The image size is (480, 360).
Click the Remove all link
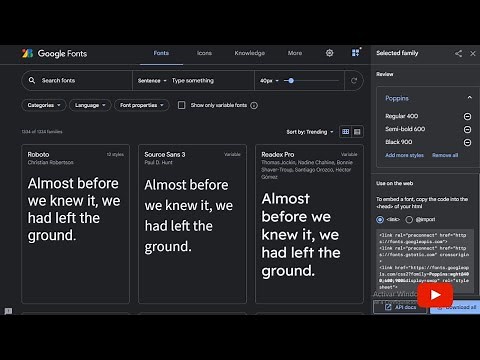pos(445,155)
